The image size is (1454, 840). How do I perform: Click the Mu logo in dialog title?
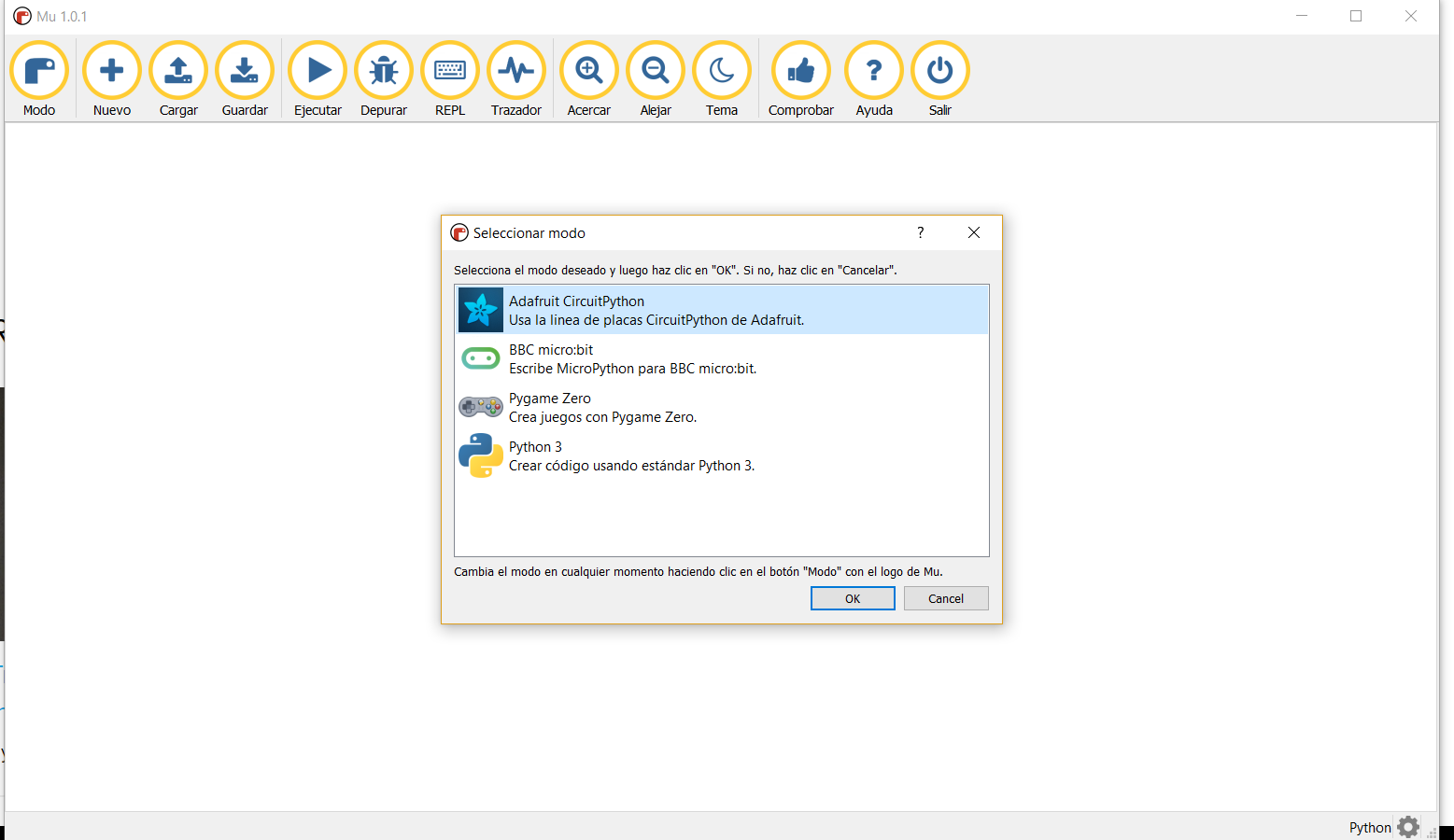[459, 232]
